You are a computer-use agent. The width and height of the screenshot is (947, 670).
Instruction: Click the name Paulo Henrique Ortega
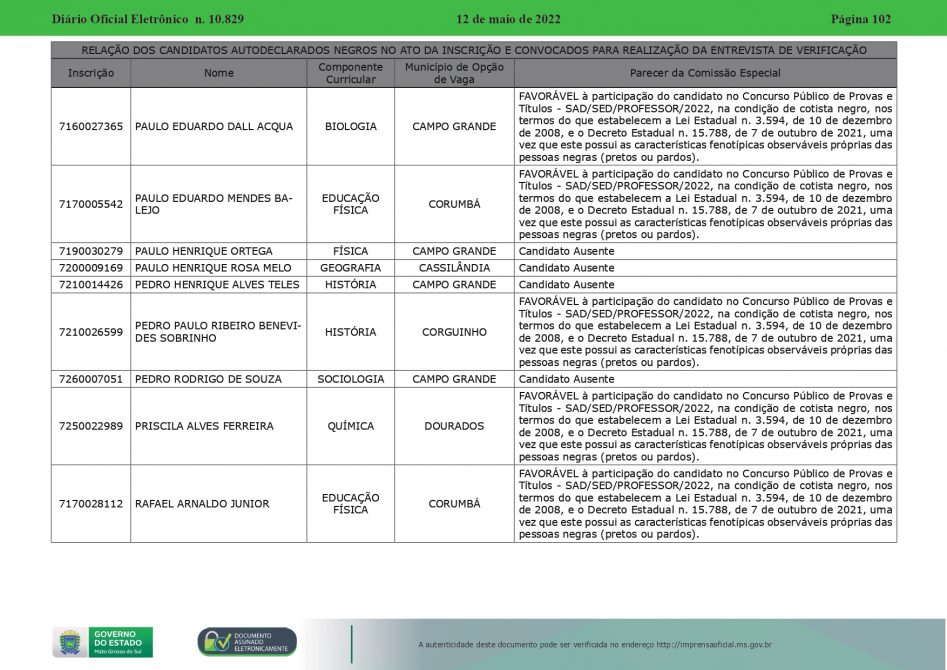(203, 251)
